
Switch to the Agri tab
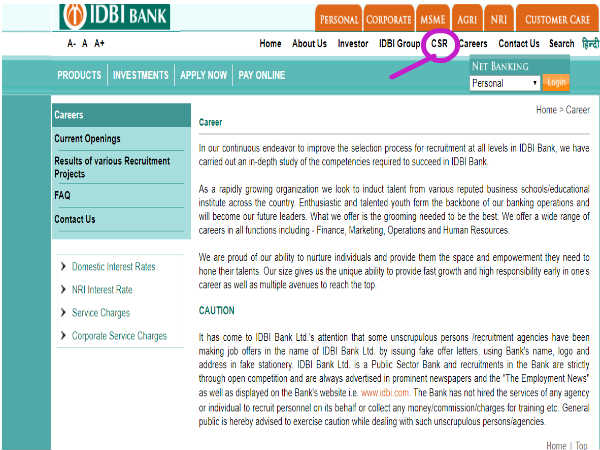click(x=467, y=19)
